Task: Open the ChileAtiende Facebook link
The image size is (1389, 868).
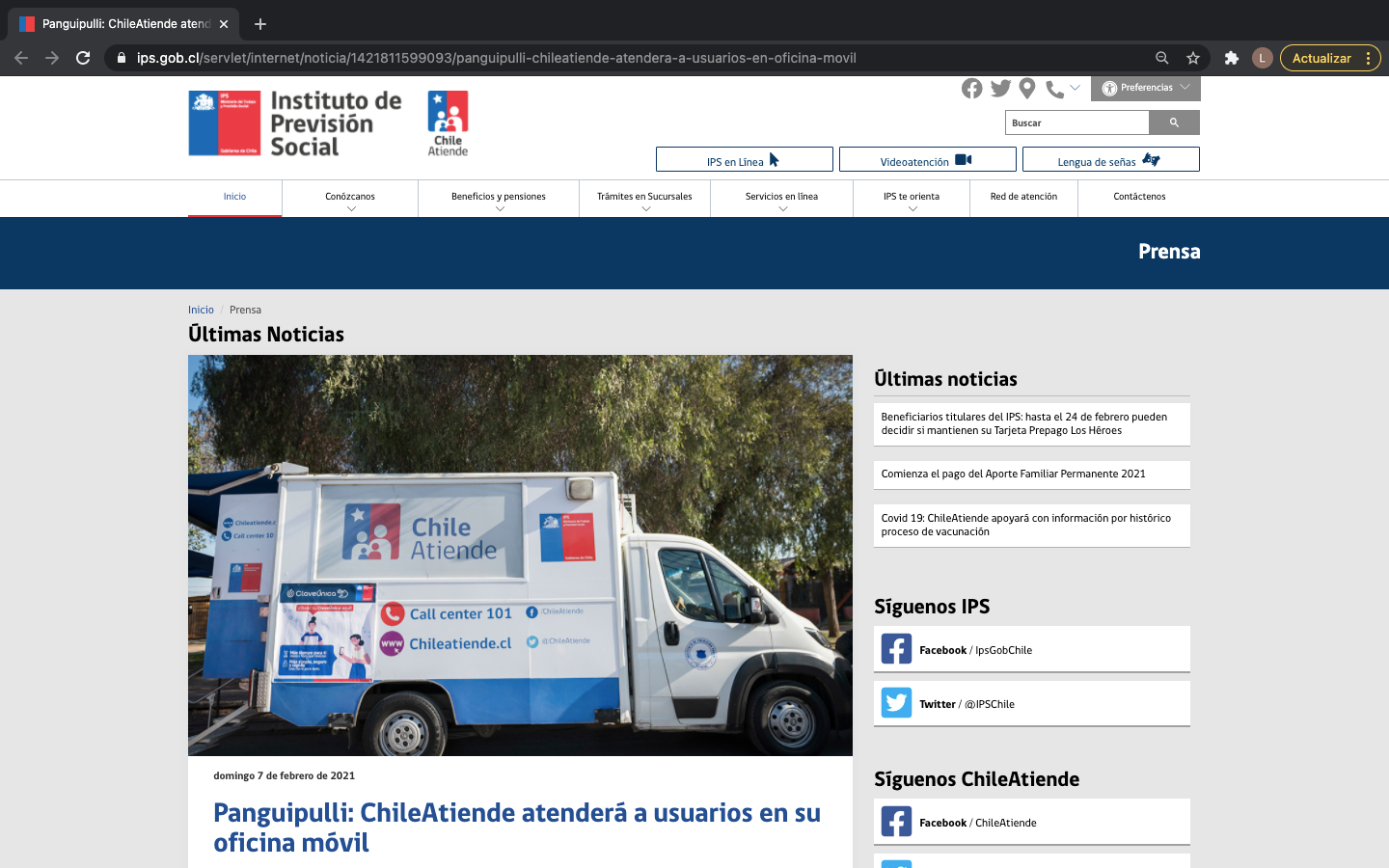Action: (x=1032, y=822)
